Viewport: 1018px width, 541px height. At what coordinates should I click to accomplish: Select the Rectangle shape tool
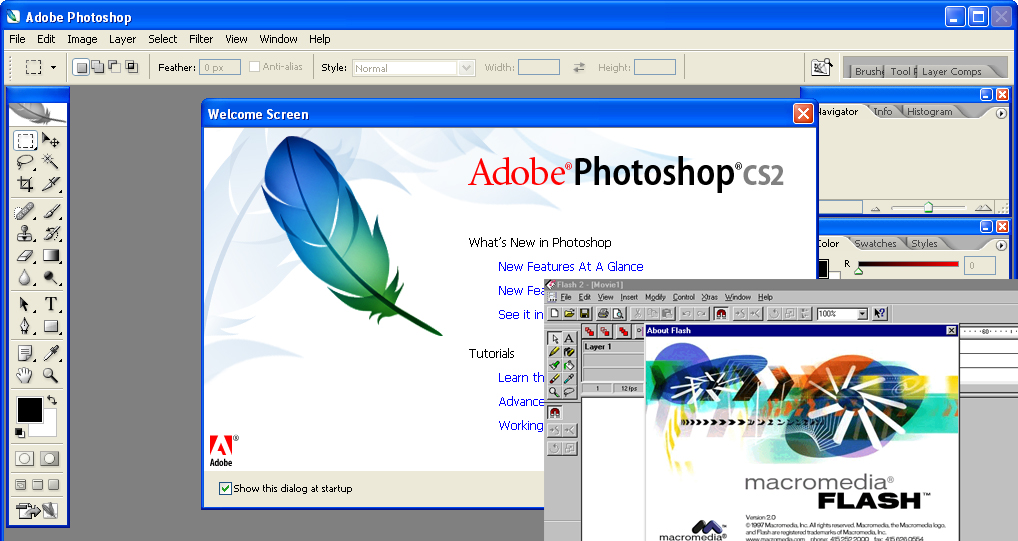pos(51,326)
